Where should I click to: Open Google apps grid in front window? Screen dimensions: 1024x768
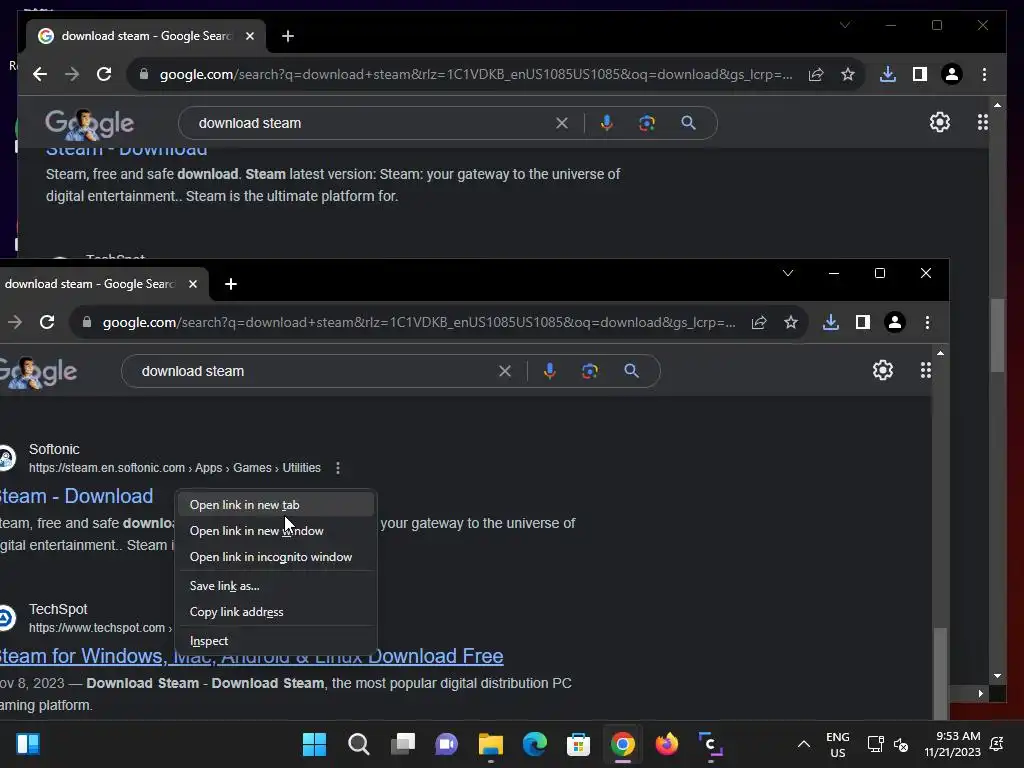(925, 370)
